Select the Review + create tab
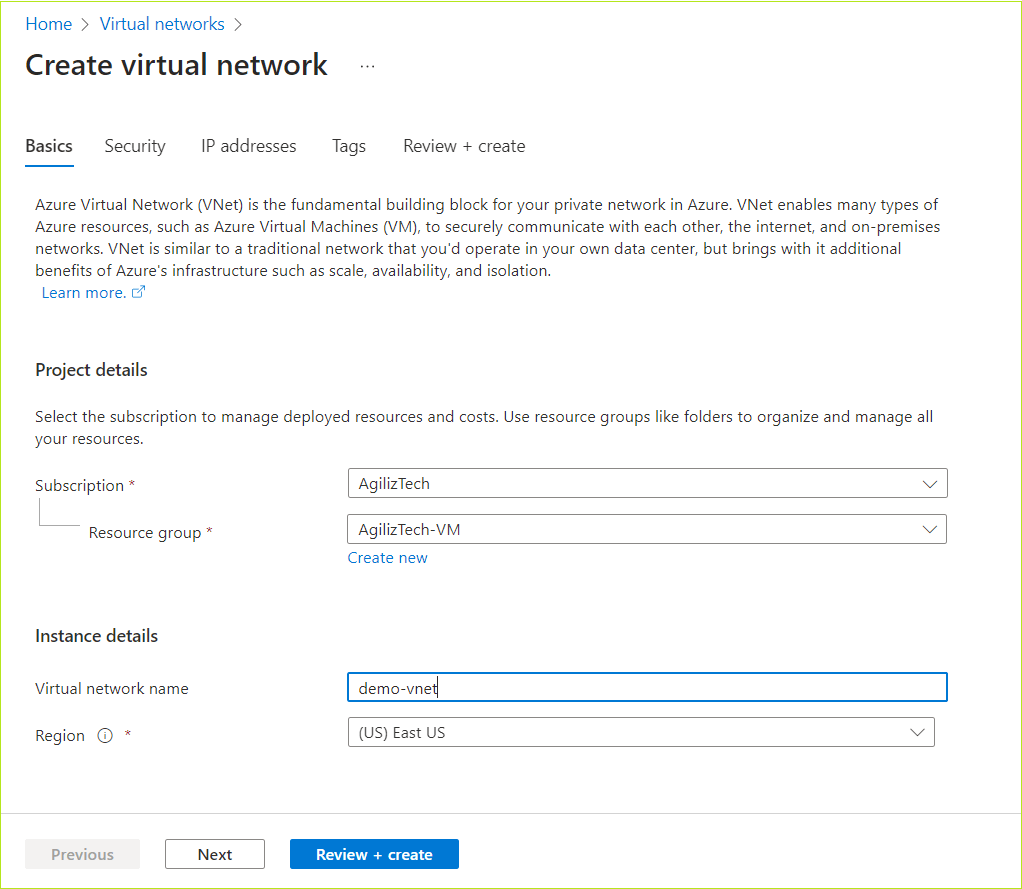The image size is (1022, 889). (463, 146)
